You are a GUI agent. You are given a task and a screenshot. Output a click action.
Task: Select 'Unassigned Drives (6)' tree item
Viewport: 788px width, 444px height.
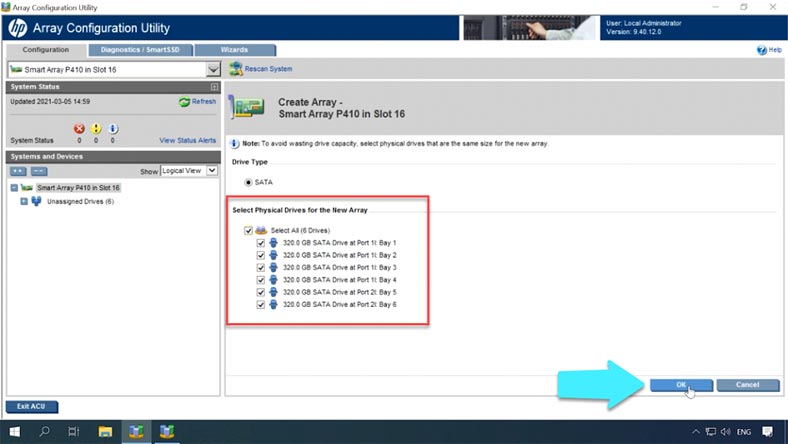pyautogui.click(x=80, y=201)
